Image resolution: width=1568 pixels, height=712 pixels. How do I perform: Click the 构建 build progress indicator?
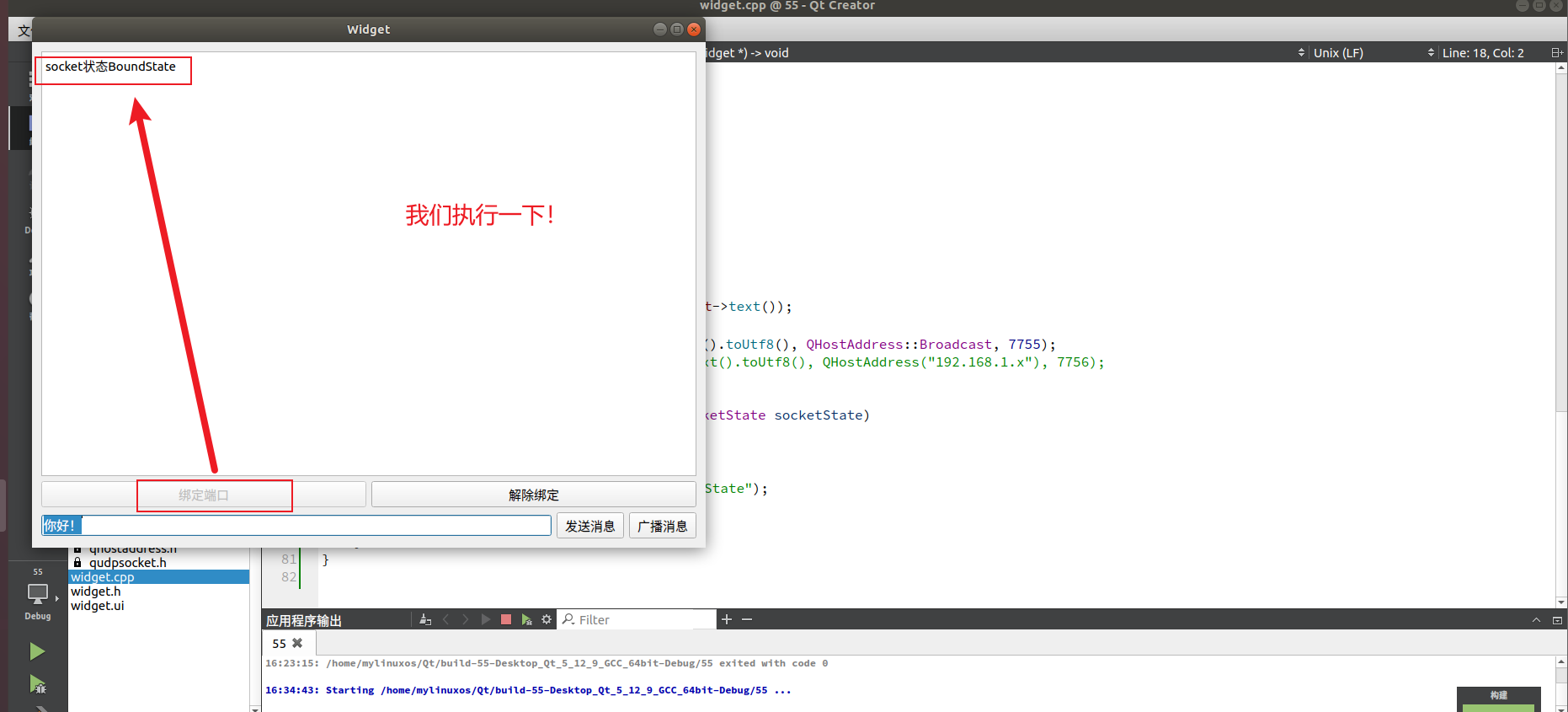1498,699
